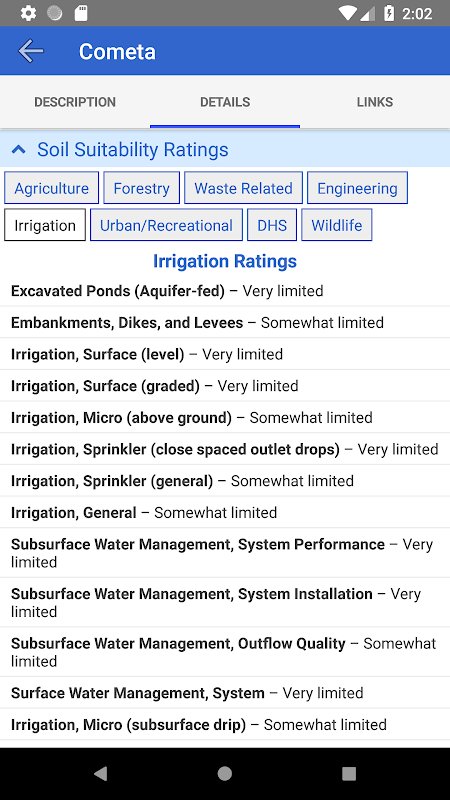Show Urban/Recreational ratings
Image resolution: width=450 pixels, height=800 pixels.
click(166, 224)
